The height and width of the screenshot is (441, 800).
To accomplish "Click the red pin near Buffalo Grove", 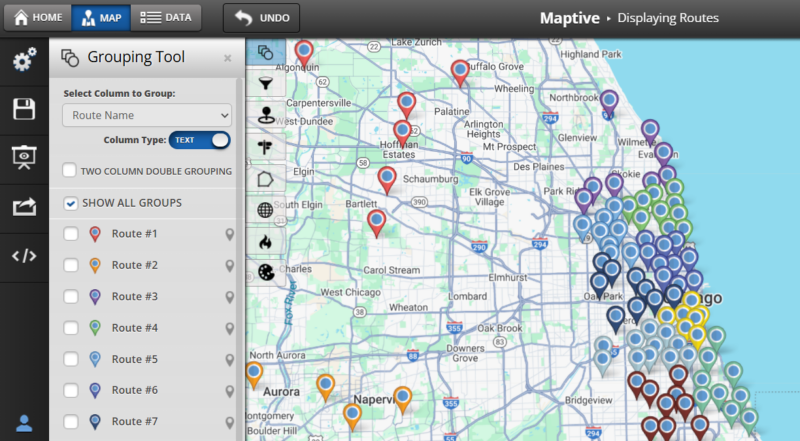I will 460,72.
